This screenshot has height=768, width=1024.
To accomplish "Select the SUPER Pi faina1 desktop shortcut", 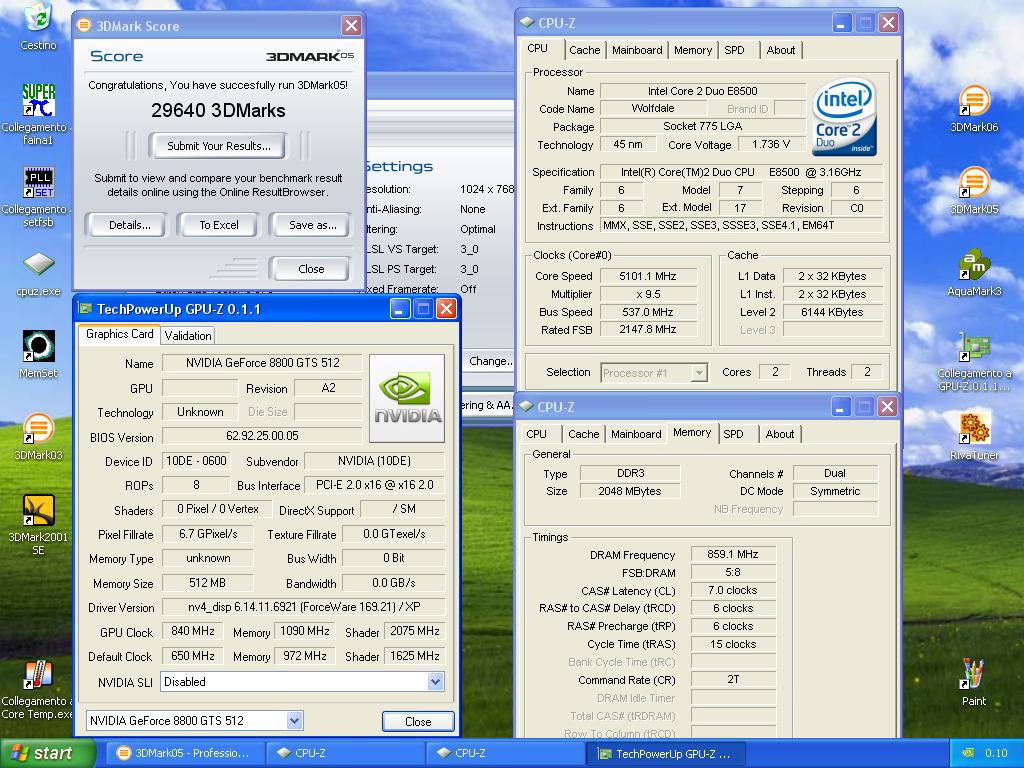I will (38, 113).
